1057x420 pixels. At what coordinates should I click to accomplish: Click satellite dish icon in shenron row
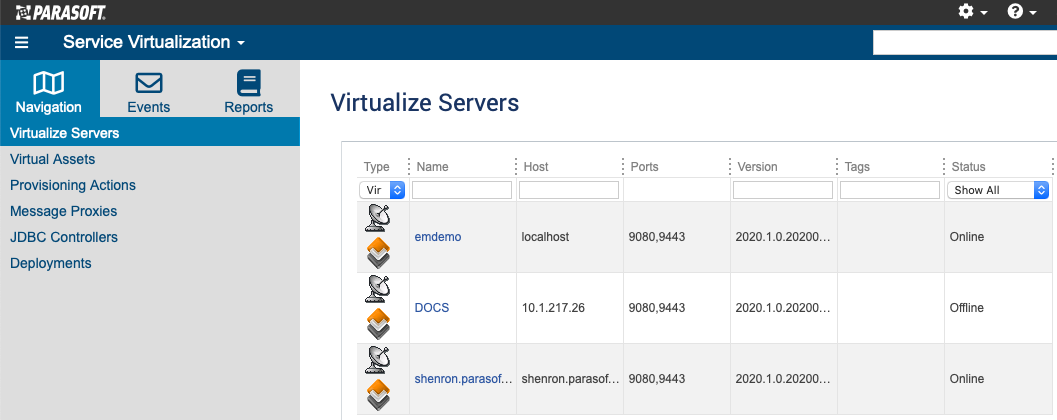(x=378, y=360)
